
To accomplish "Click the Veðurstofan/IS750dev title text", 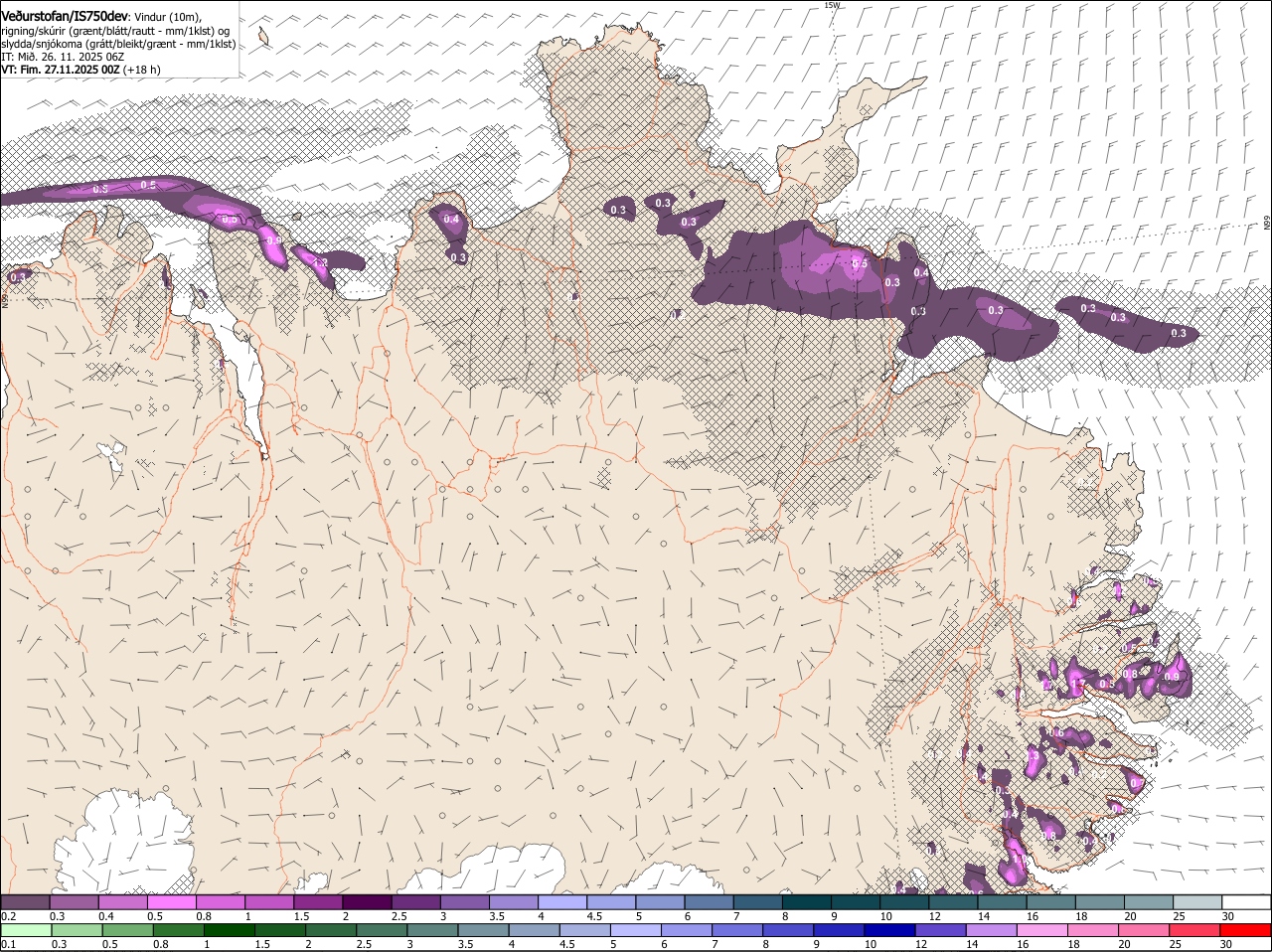I will (64, 16).
